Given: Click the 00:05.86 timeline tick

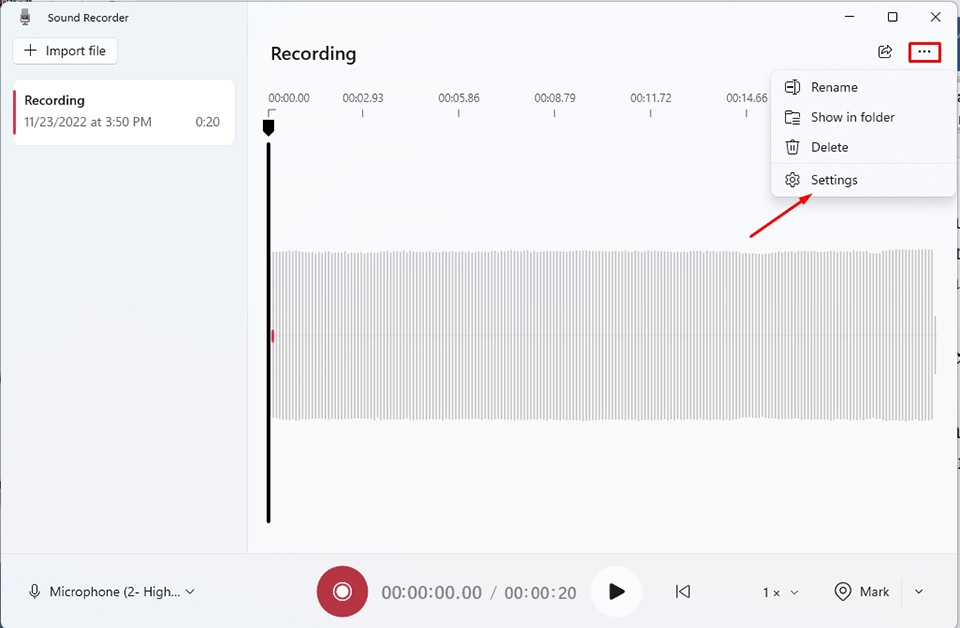Looking at the screenshot, I should (458, 112).
